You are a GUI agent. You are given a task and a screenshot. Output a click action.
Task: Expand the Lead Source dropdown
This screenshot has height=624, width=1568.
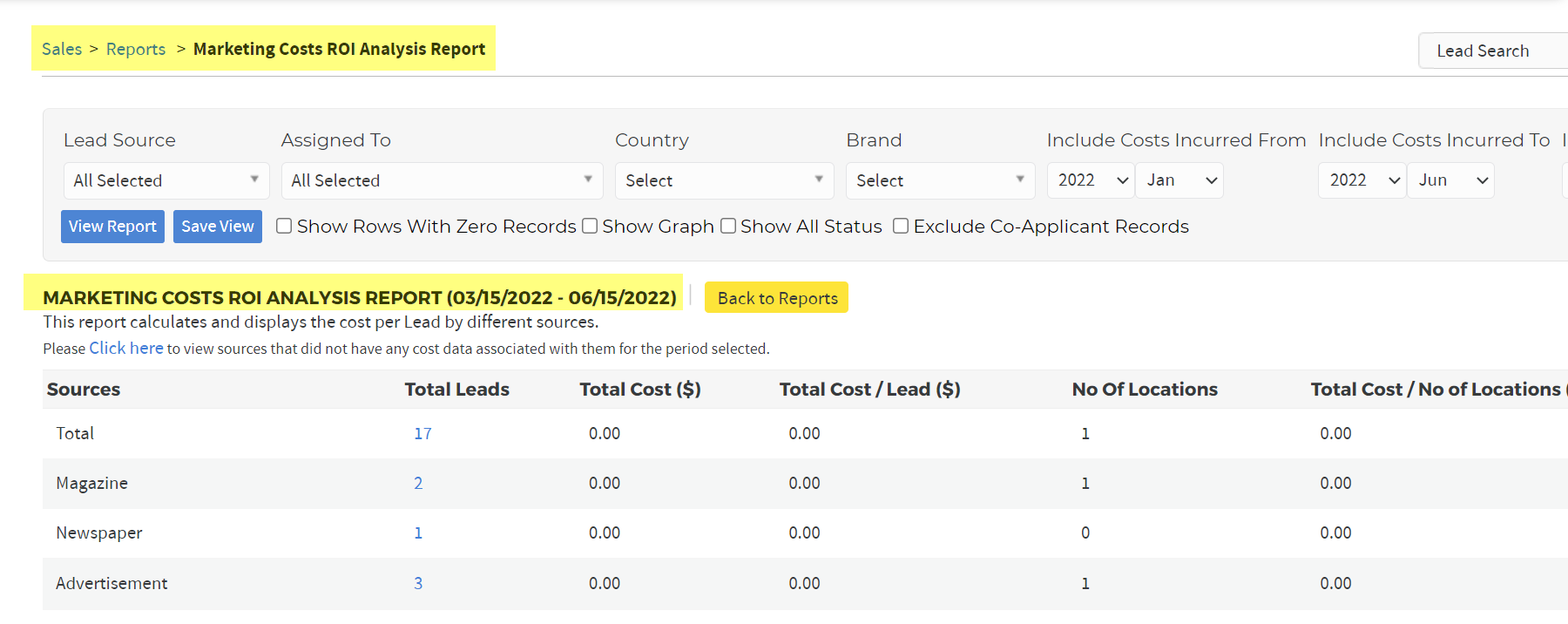coord(166,180)
